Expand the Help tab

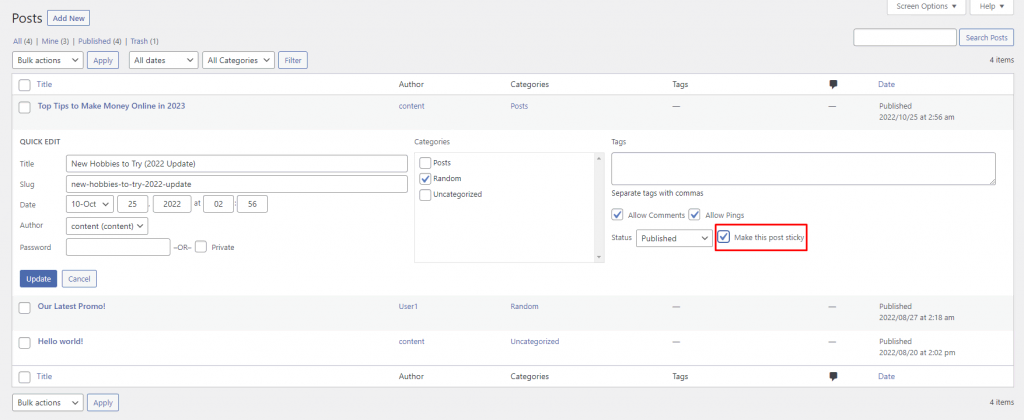[991, 7]
